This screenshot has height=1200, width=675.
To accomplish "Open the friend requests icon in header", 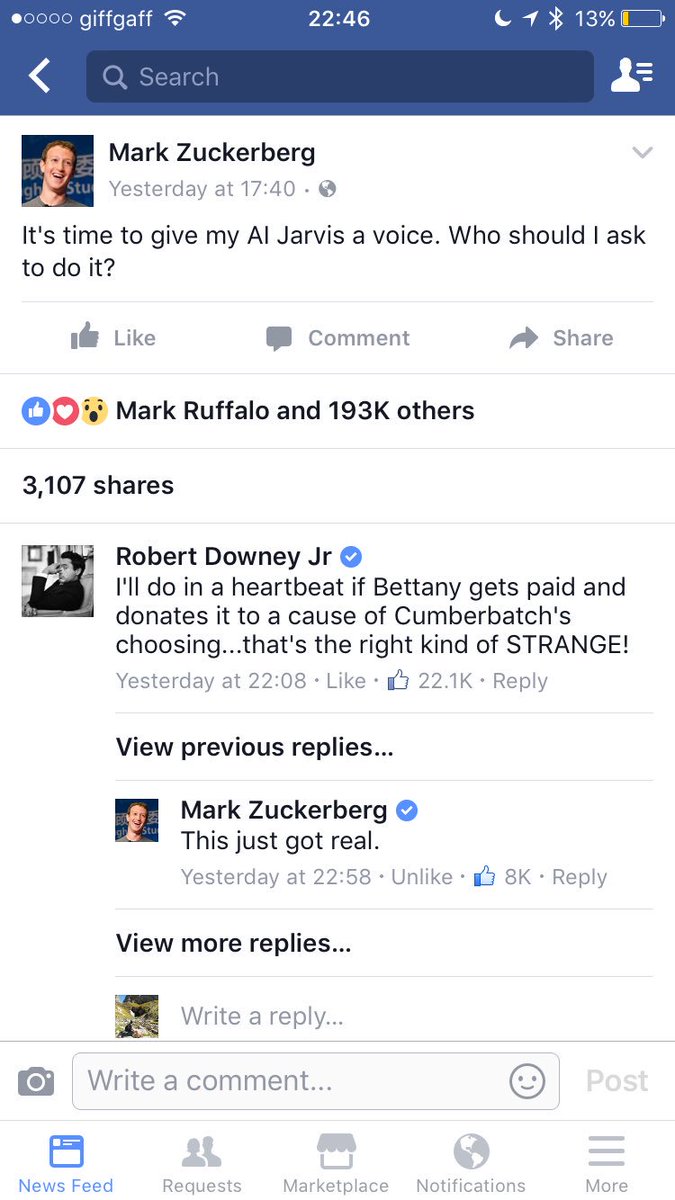I will point(631,76).
